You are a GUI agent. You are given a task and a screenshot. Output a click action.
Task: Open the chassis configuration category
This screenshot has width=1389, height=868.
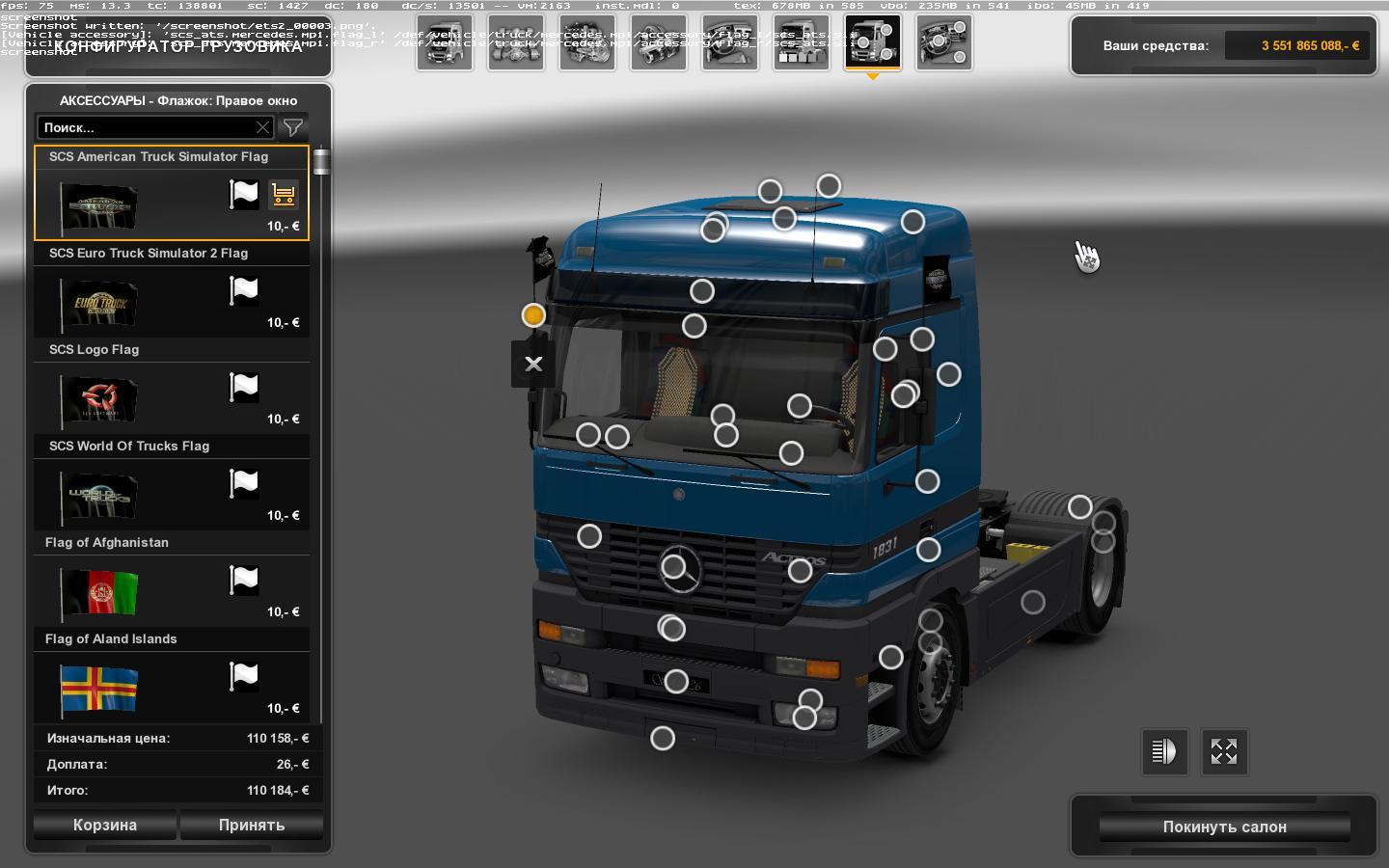pos(516,42)
